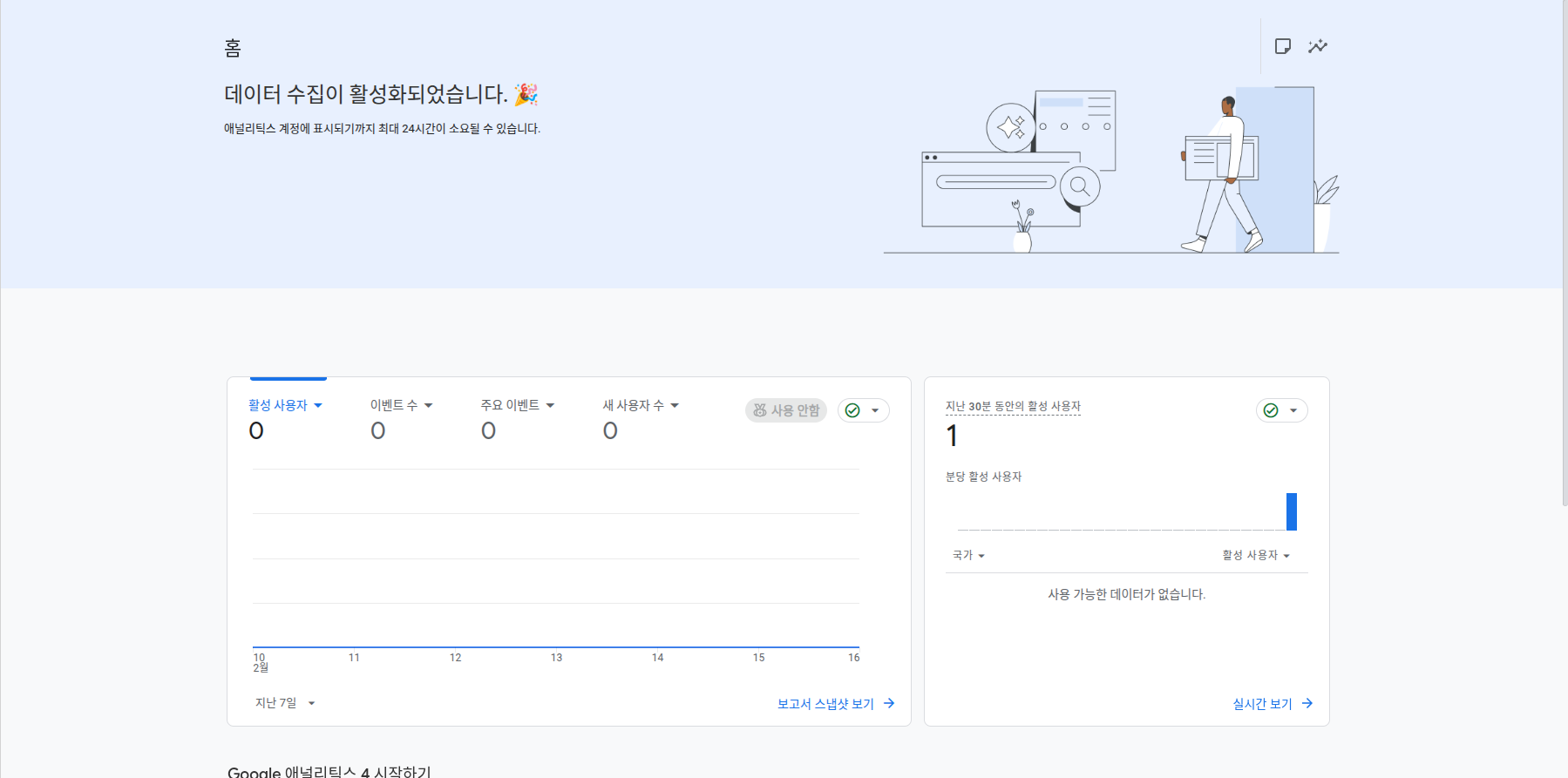
Task: Click the party popper emoji in heading
Action: coord(526,94)
